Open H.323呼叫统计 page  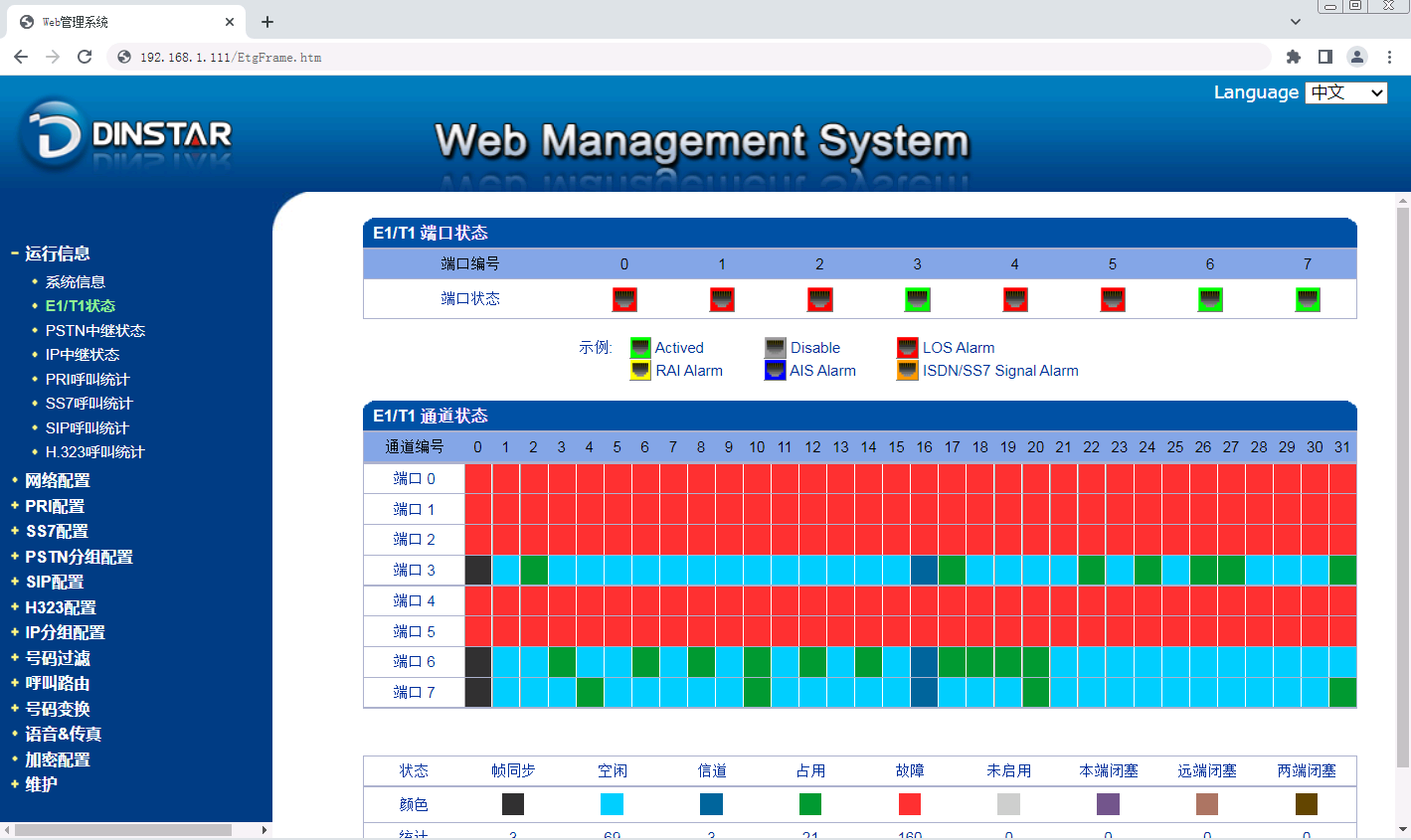point(95,452)
